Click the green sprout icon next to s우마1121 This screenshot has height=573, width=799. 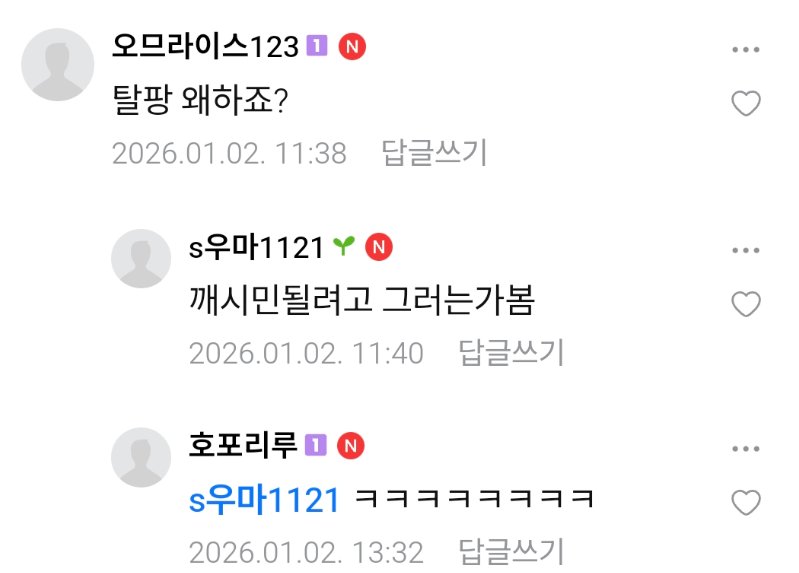(x=343, y=246)
